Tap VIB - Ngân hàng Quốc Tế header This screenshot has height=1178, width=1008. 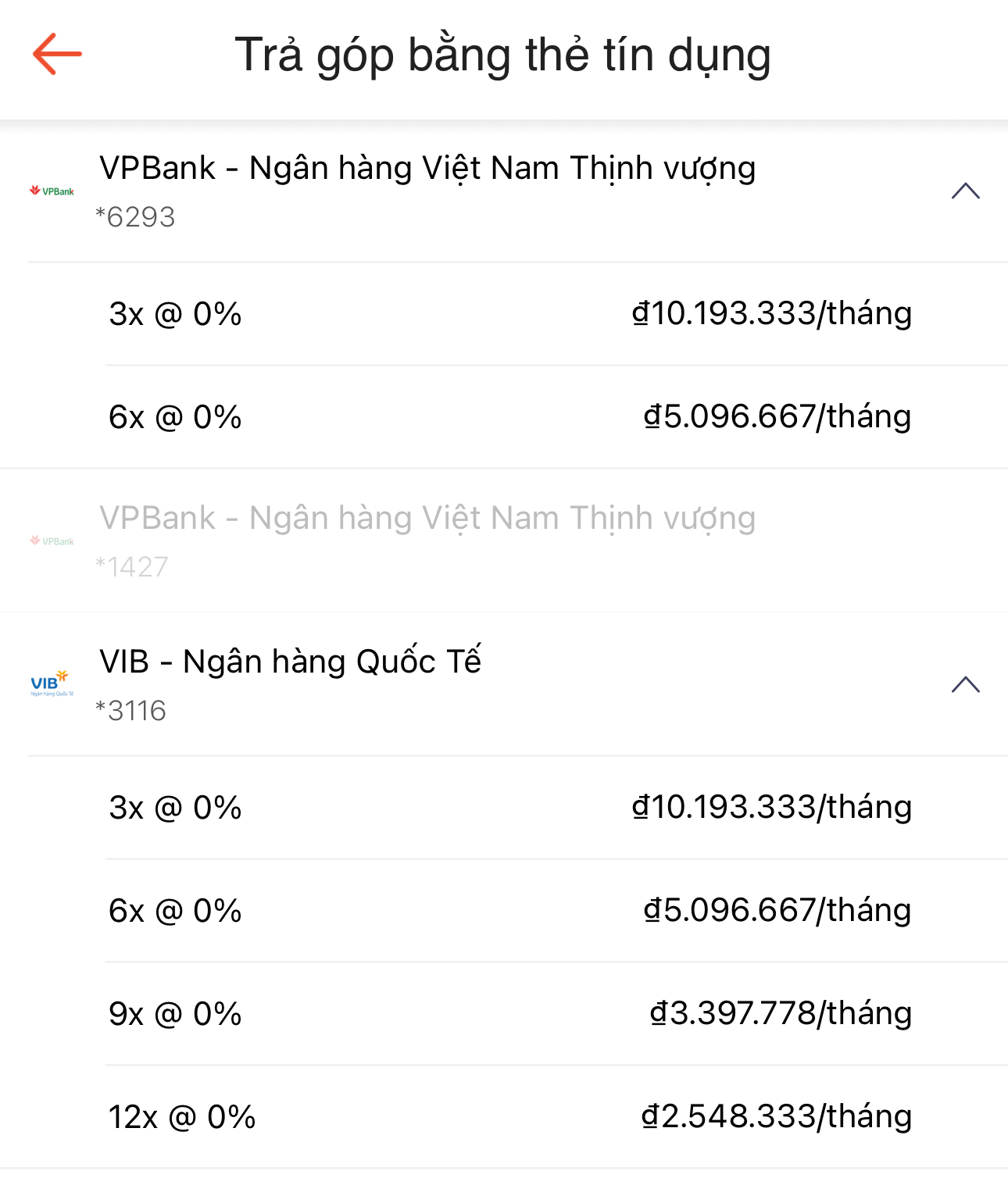504,684
